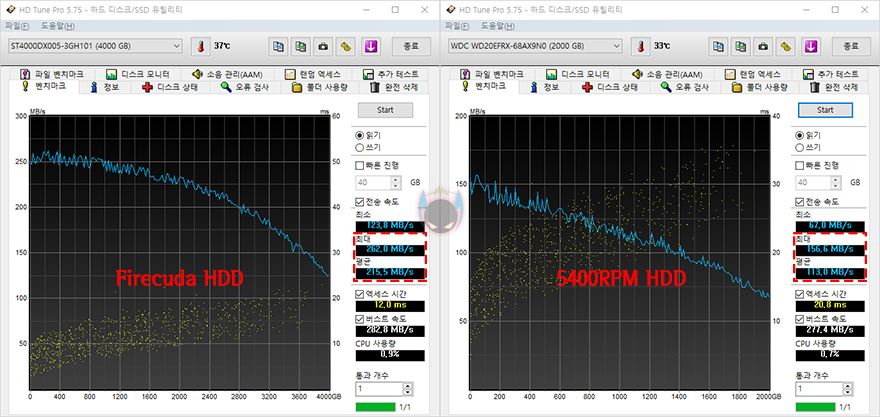
Task: Open 추가 테스트 tab in left window
Action: tap(391, 74)
